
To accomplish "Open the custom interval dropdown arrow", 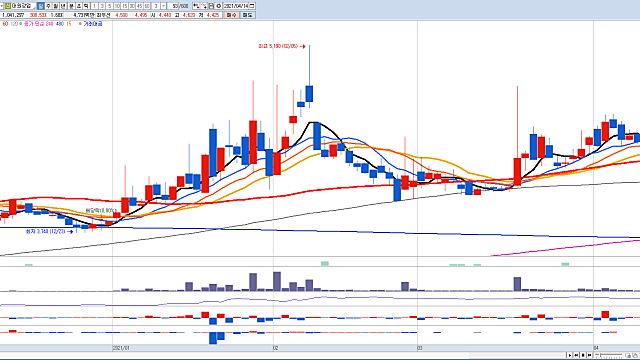I will point(164,6).
